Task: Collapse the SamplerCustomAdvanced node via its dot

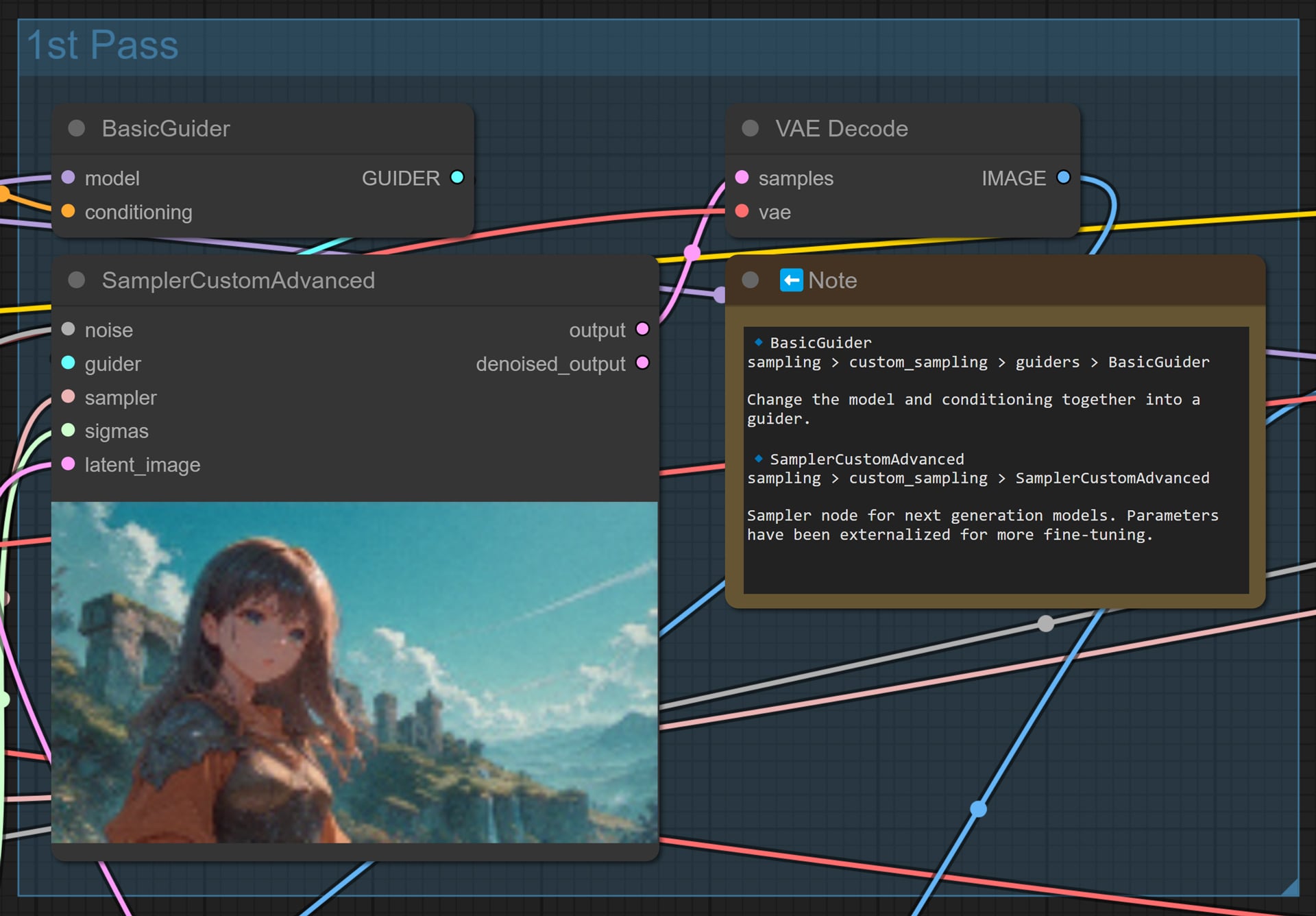Action: [x=77, y=280]
